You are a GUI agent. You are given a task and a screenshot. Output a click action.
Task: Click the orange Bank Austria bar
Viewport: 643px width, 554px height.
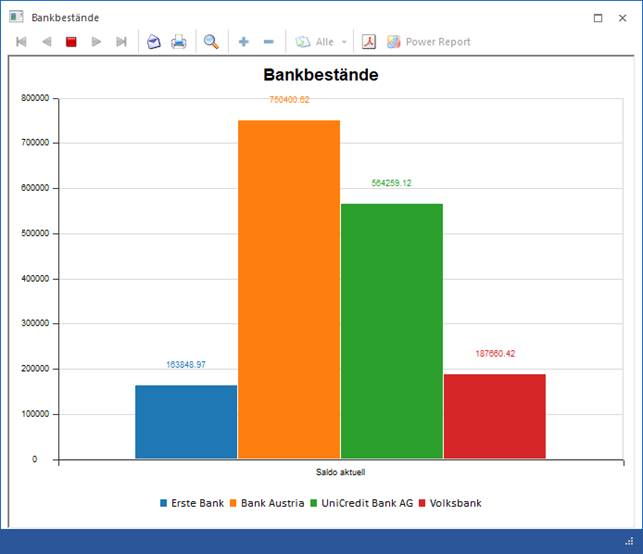[x=289, y=290]
